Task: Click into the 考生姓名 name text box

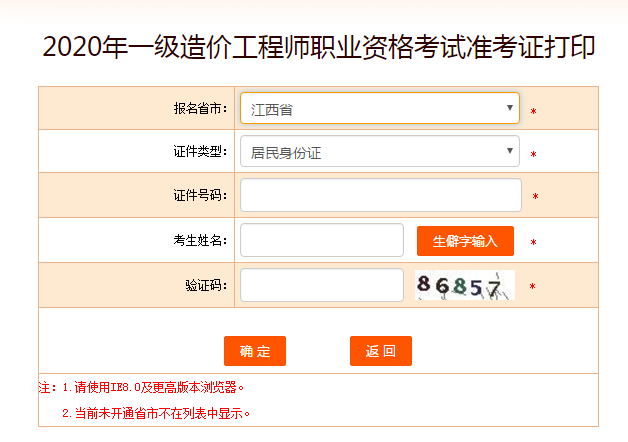Action: tap(322, 240)
